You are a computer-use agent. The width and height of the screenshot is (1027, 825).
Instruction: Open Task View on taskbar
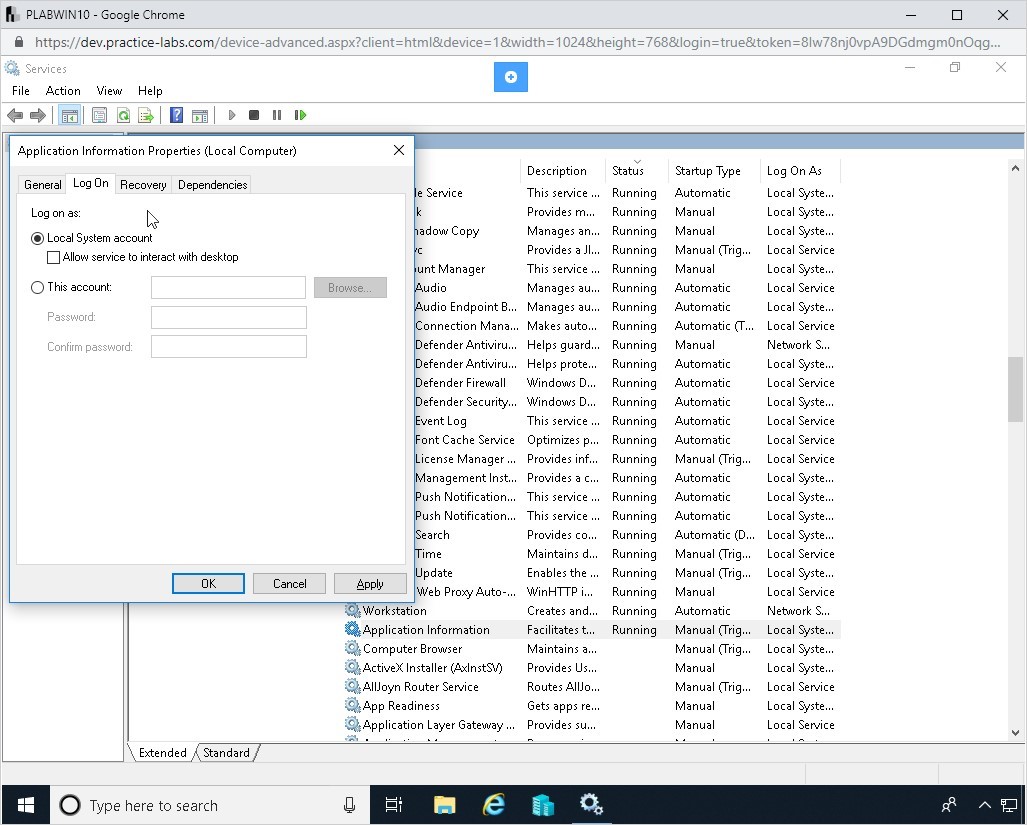coord(394,805)
